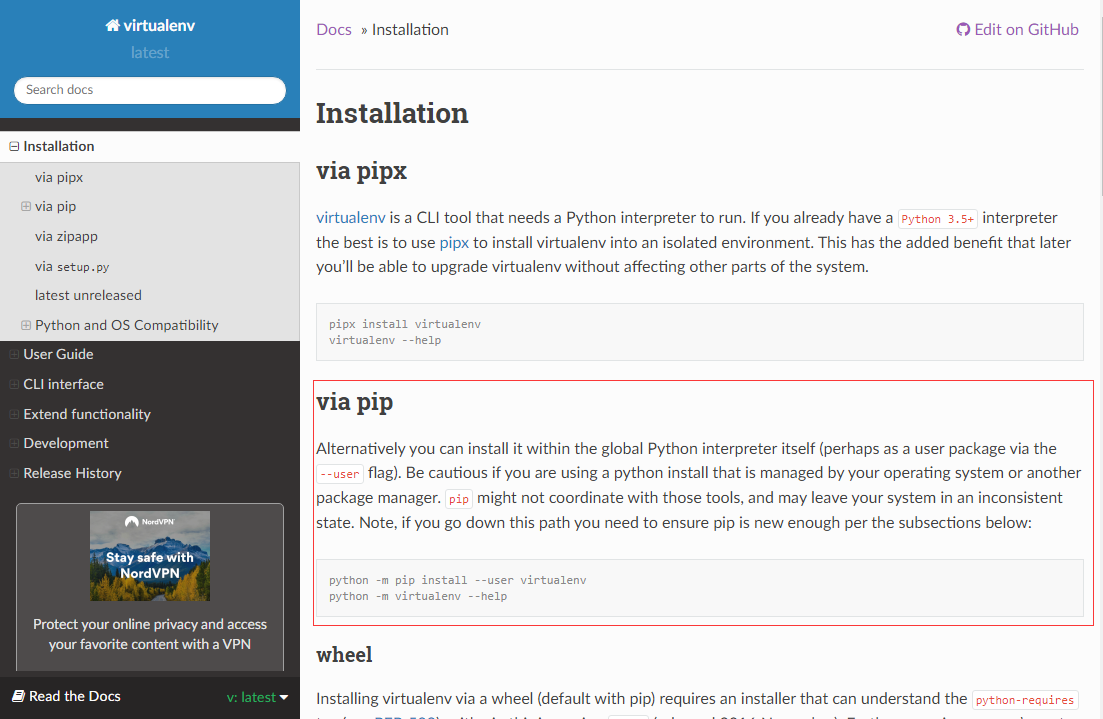Click the Docs breadcrumb link
Screen dimensions: 1103x719
point(334,30)
